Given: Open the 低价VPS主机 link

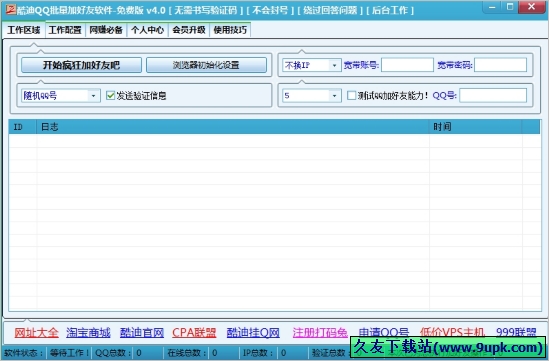Looking at the screenshot, I should click(452, 332).
